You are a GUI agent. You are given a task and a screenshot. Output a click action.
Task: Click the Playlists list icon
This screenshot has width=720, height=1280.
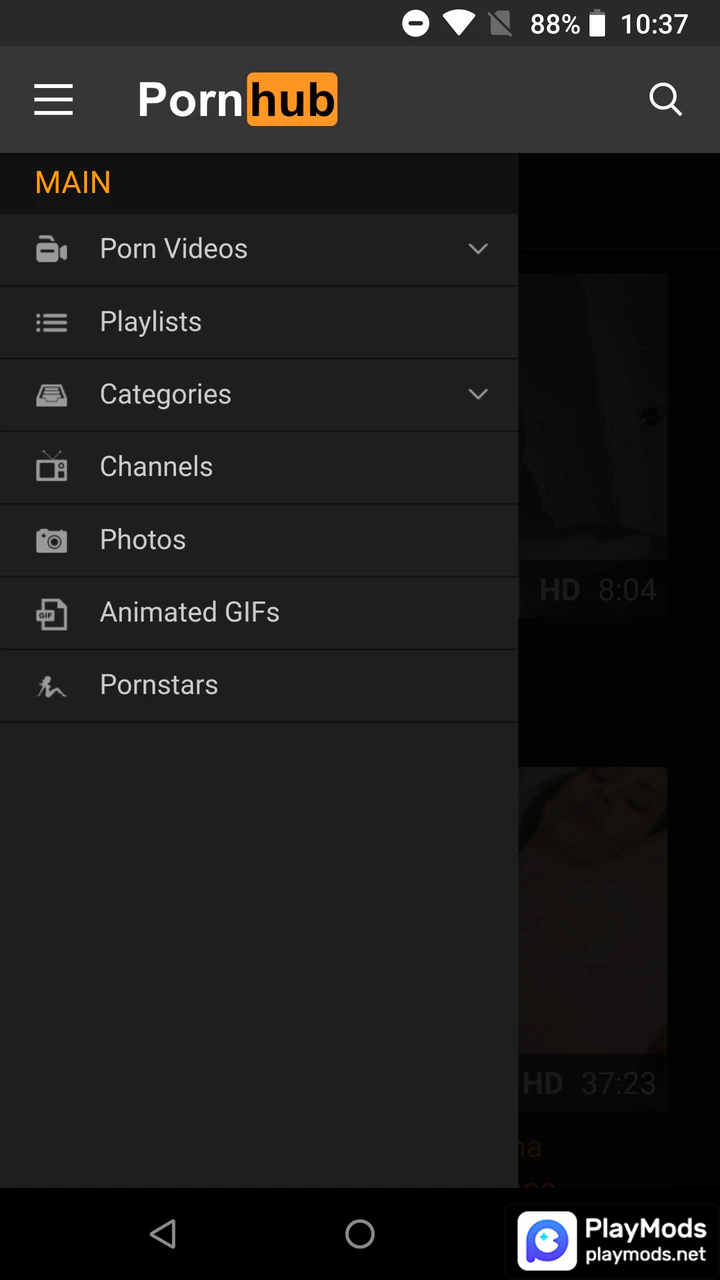point(51,322)
